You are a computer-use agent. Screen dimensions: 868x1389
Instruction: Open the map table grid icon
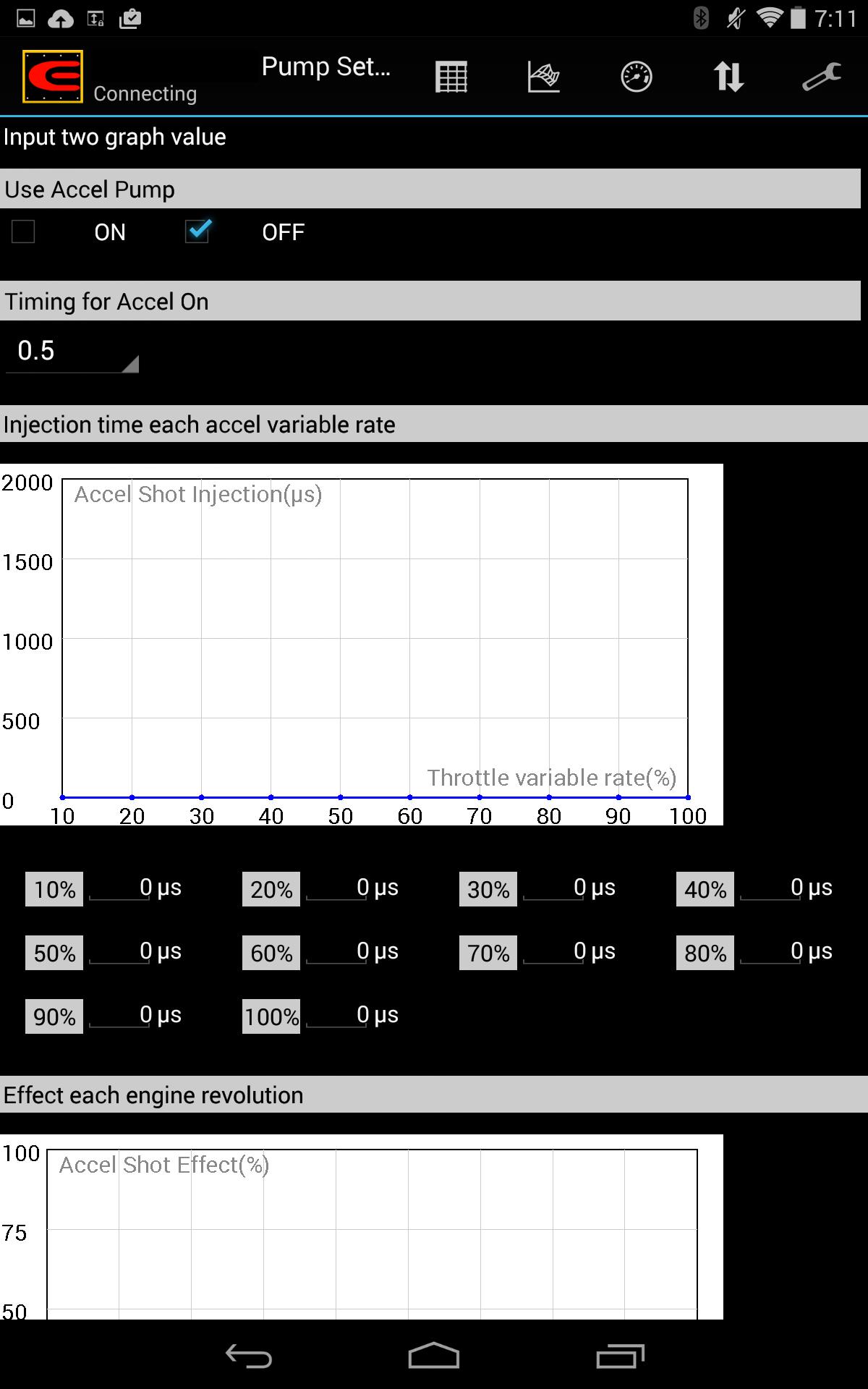pos(451,77)
